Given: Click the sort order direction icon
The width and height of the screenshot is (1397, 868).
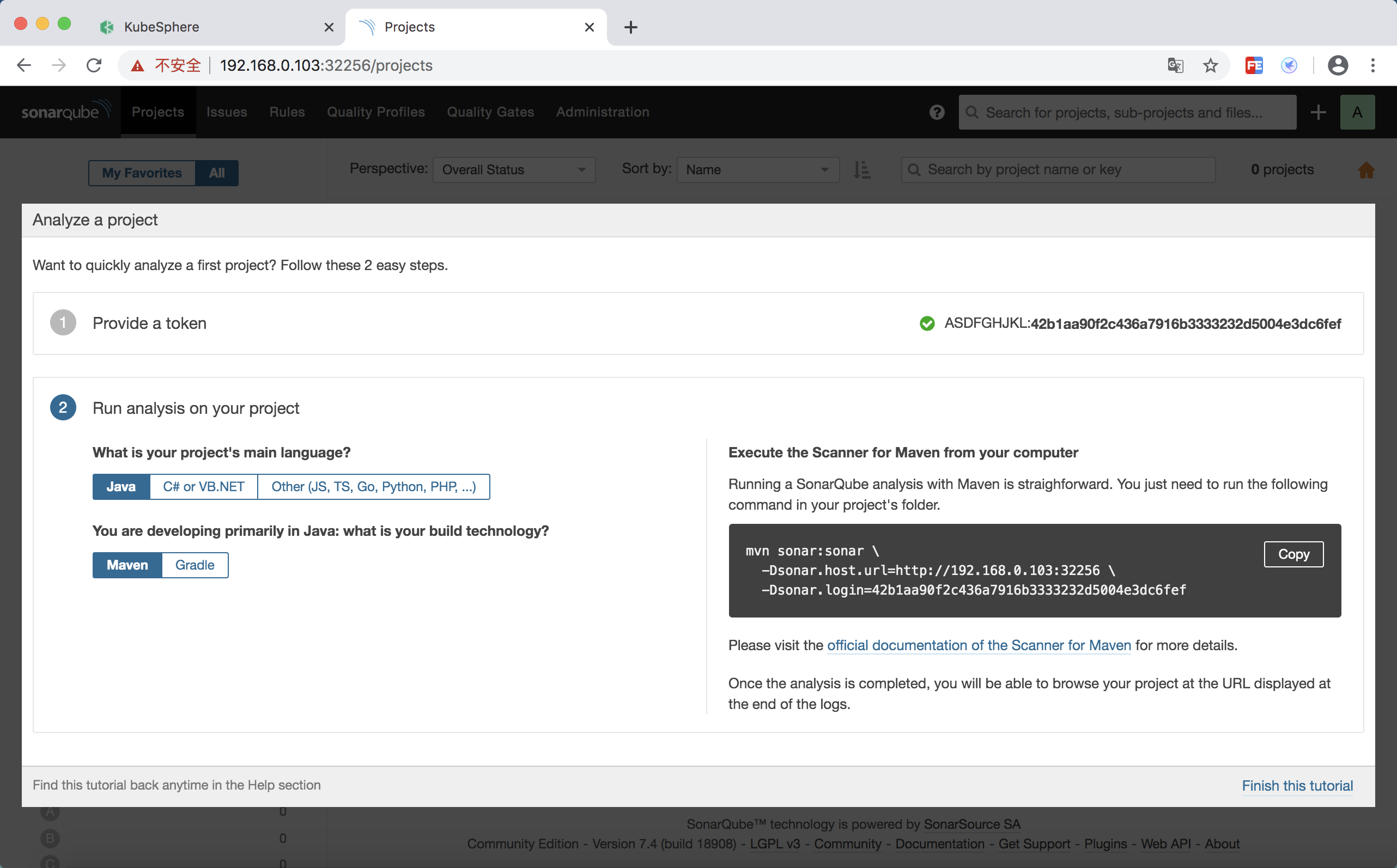Looking at the screenshot, I should pos(861,170).
